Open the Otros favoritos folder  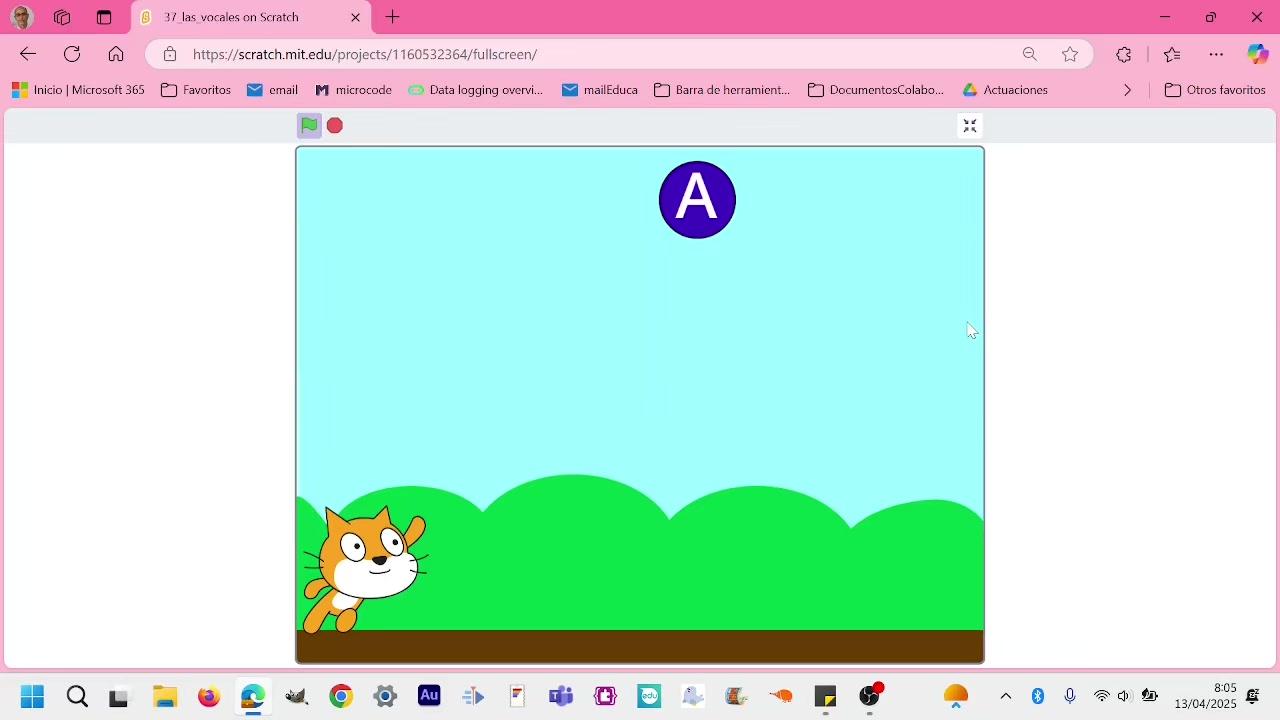(1216, 90)
